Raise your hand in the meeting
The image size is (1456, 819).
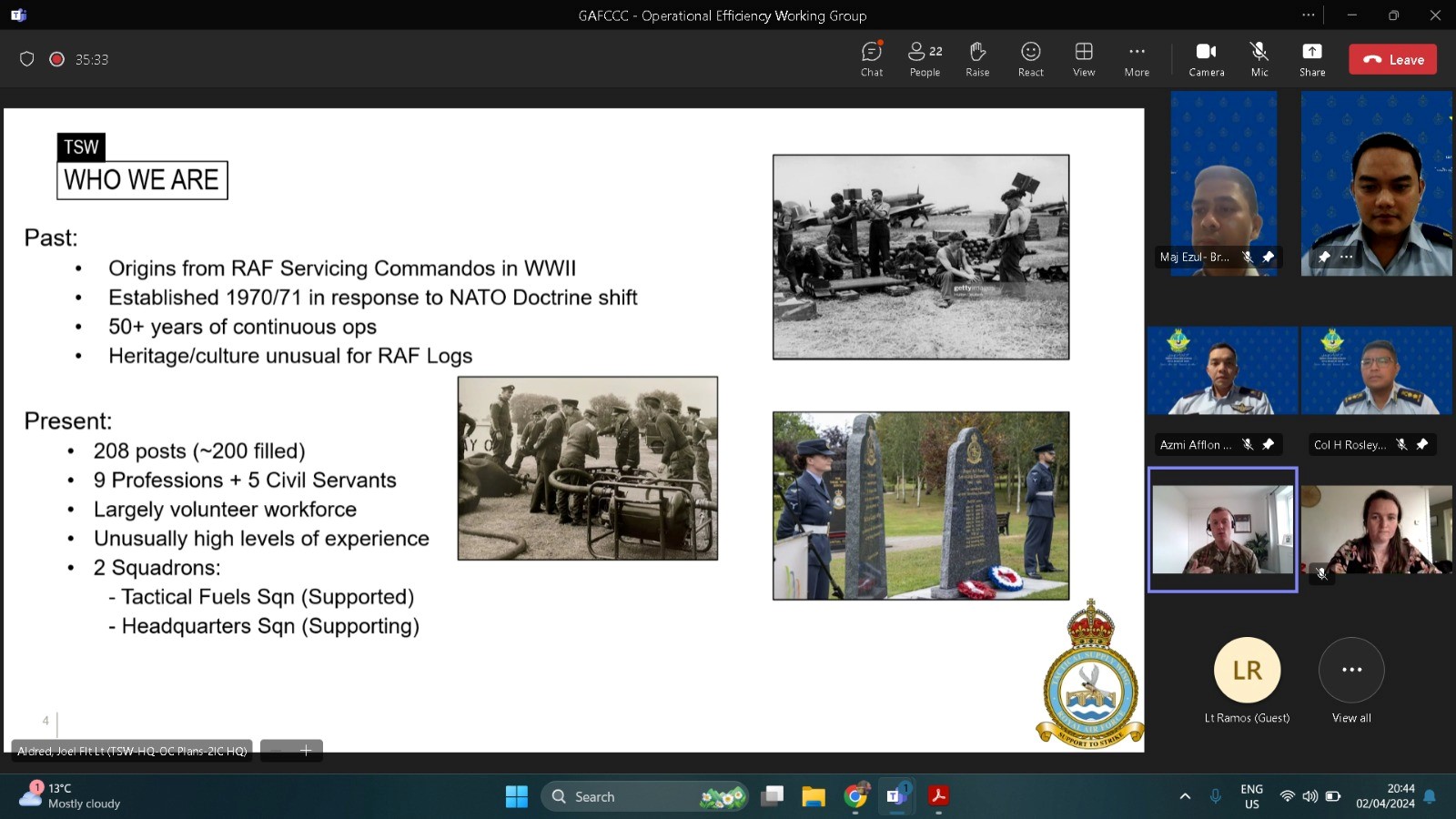pyautogui.click(x=977, y=59)
